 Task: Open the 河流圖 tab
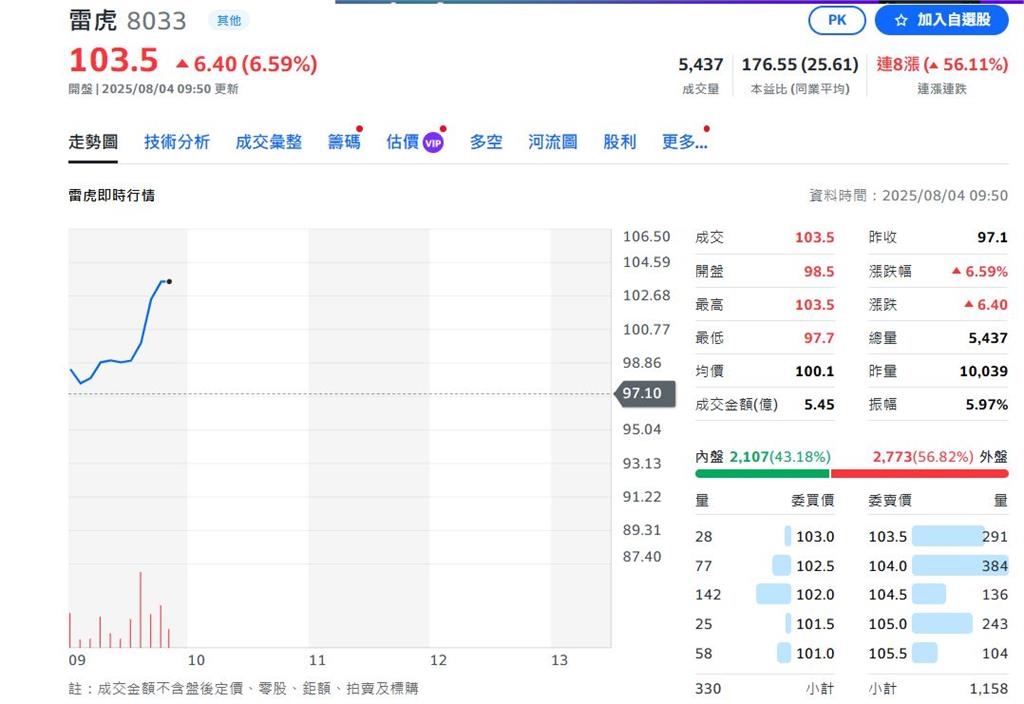tap(551, 142)
